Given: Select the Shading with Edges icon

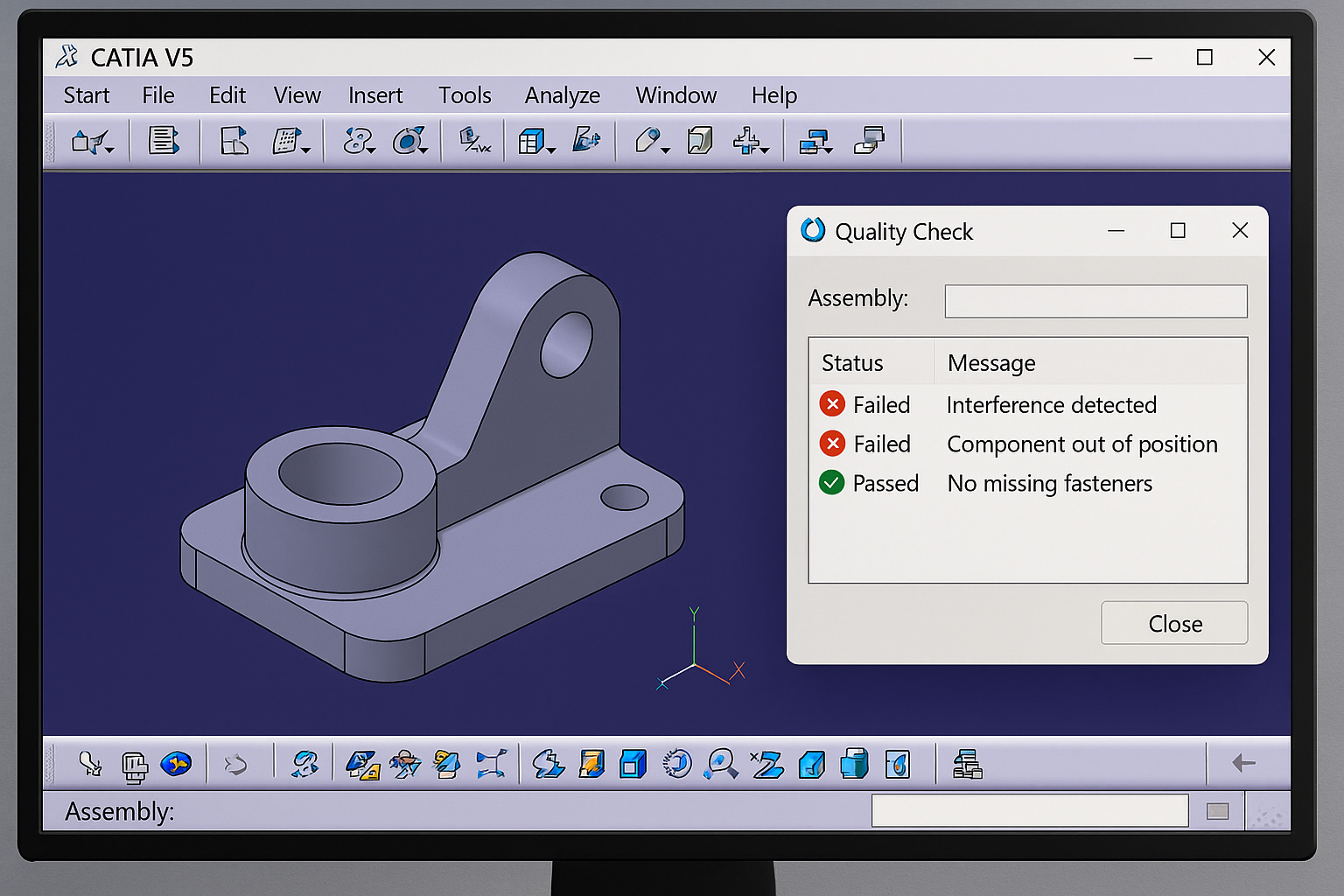Looking at the screenshot, I should pos(811,764).
